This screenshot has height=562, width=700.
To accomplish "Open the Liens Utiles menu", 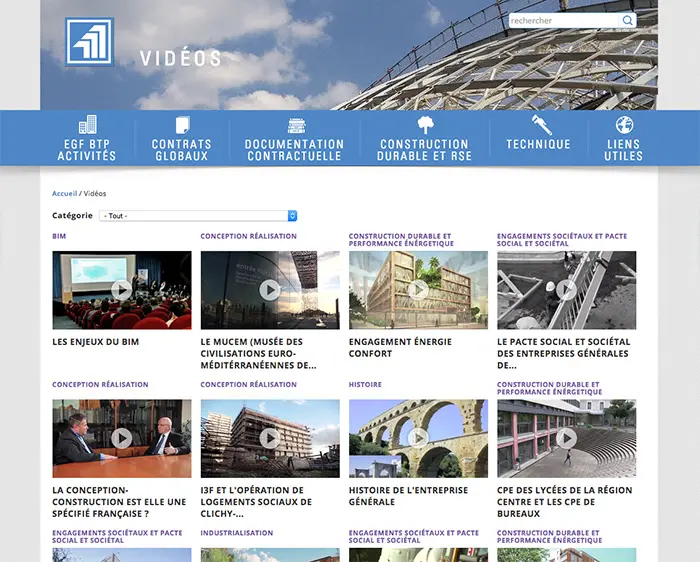I will [x=624, y=150].
